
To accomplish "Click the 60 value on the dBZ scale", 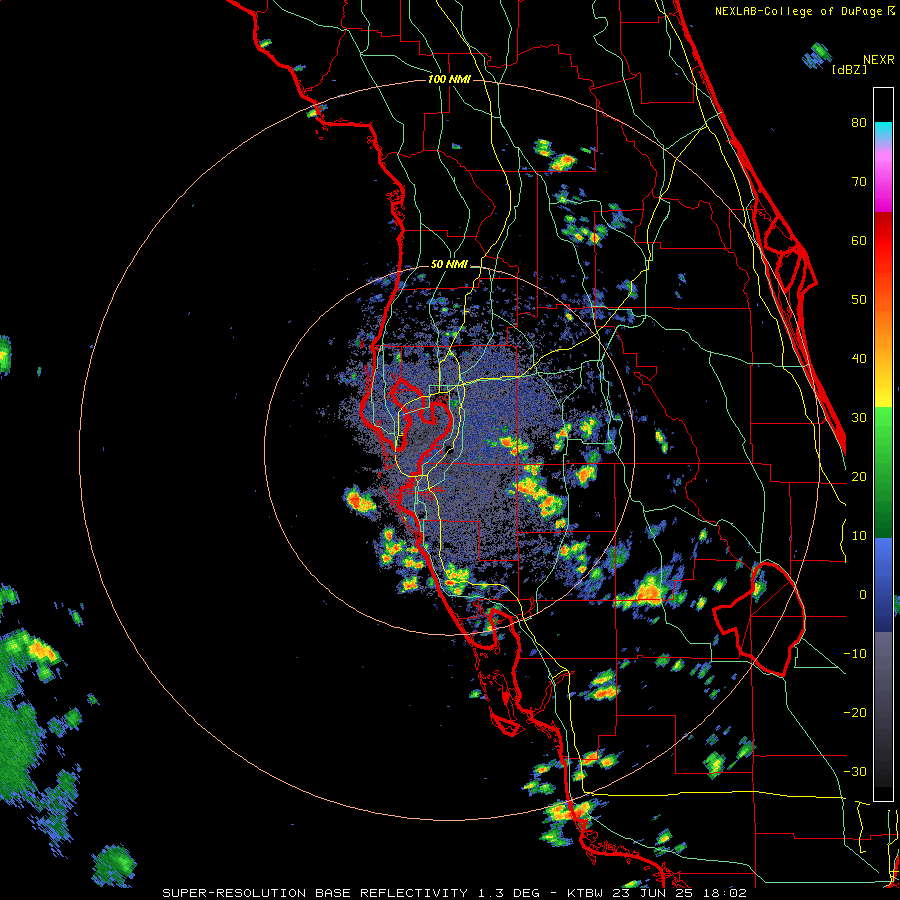I will [859, 240].
